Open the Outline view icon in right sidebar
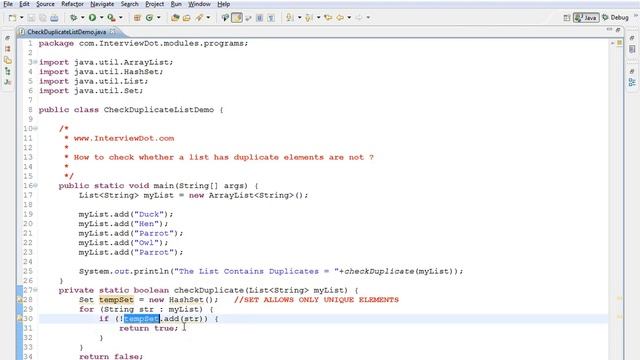The height and width of the screenshot is (360, 640). click(632, 82)
